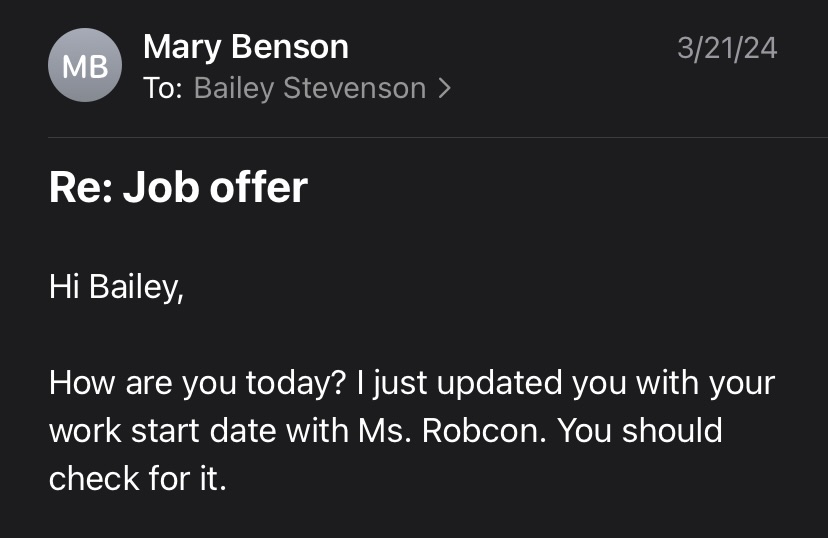Open sender name Mary Benson
The image size is (828, 538).
coord(246,48)
